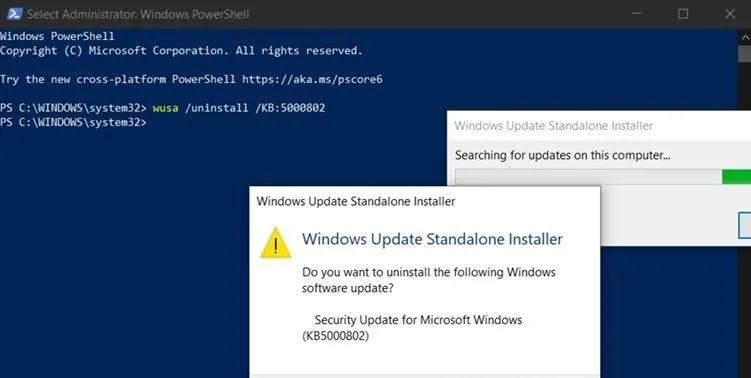Click the yellow warning triangle icon

275,243
